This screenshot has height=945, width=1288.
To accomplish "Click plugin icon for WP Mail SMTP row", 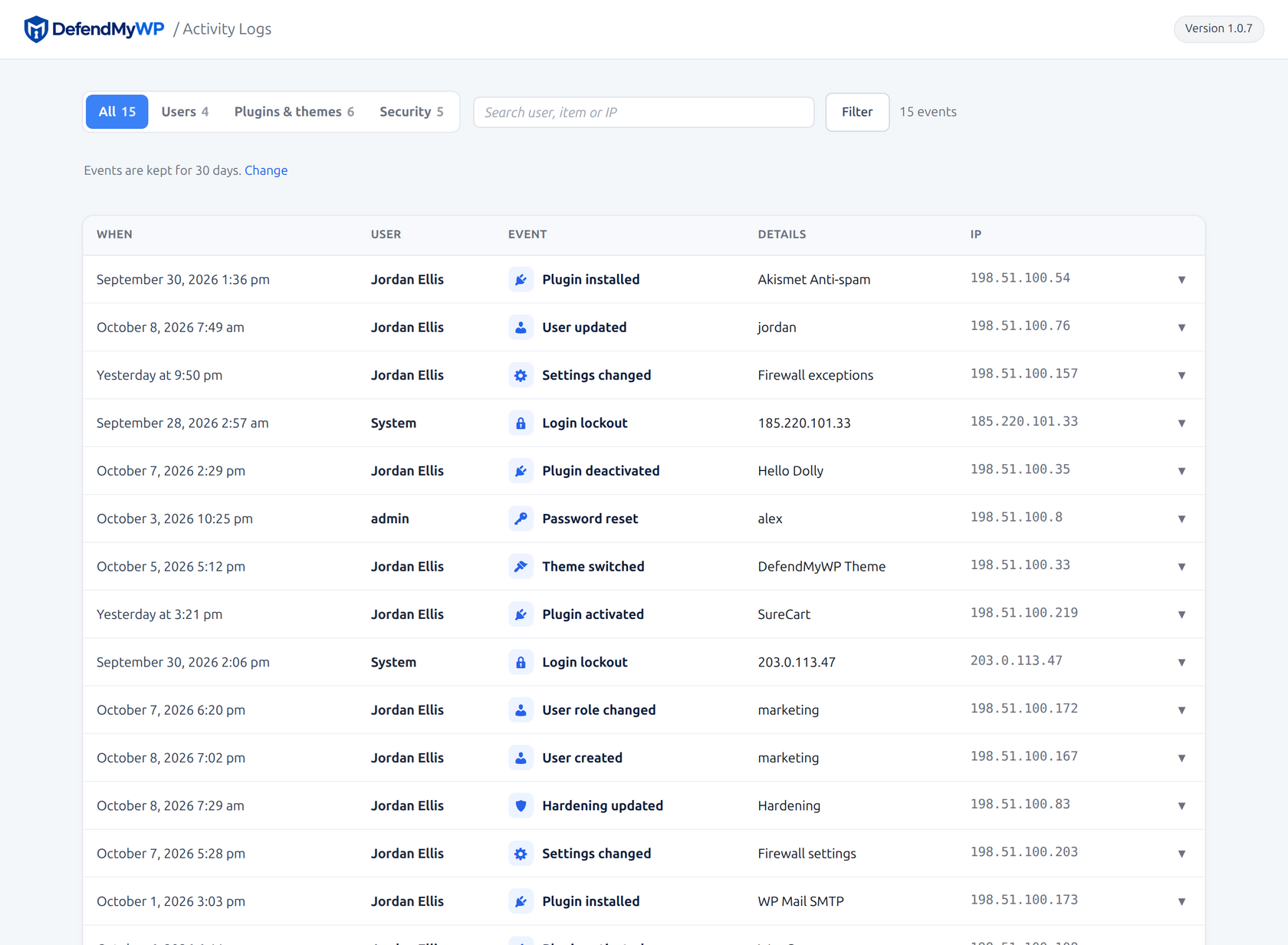I will click(521, 901).
